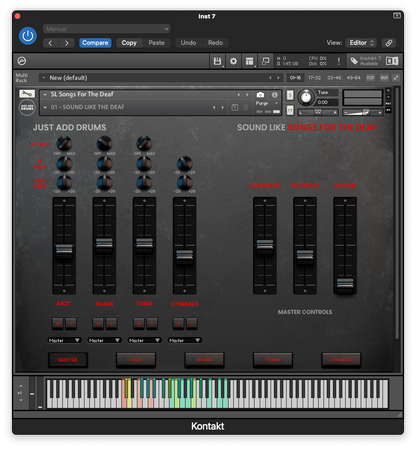416x449 pixels.
Task: Click the minimized view icon
Action: click(265, 61)
